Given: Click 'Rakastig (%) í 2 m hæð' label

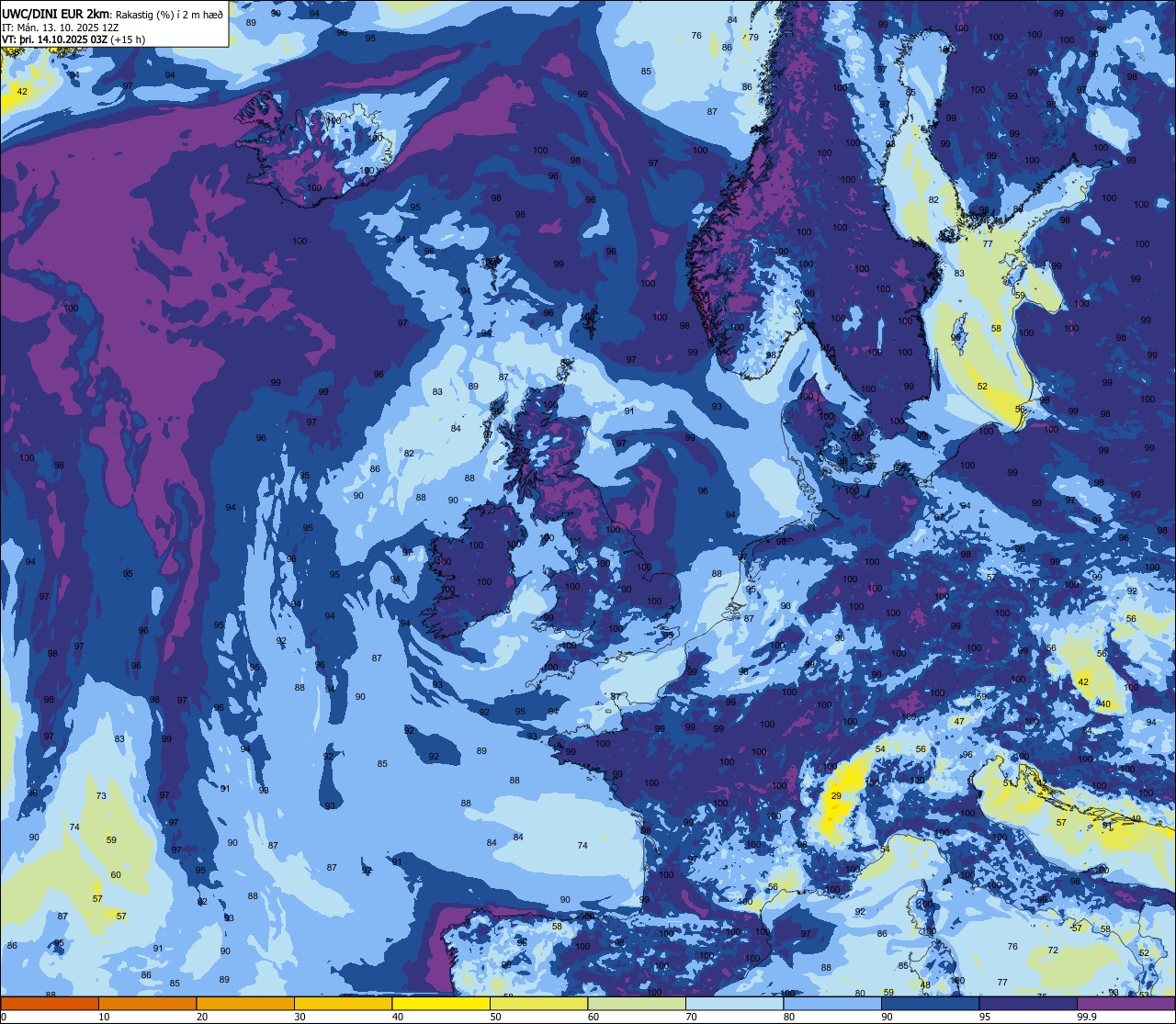Looking at the screenshot, I should click(x=170, y=14).
